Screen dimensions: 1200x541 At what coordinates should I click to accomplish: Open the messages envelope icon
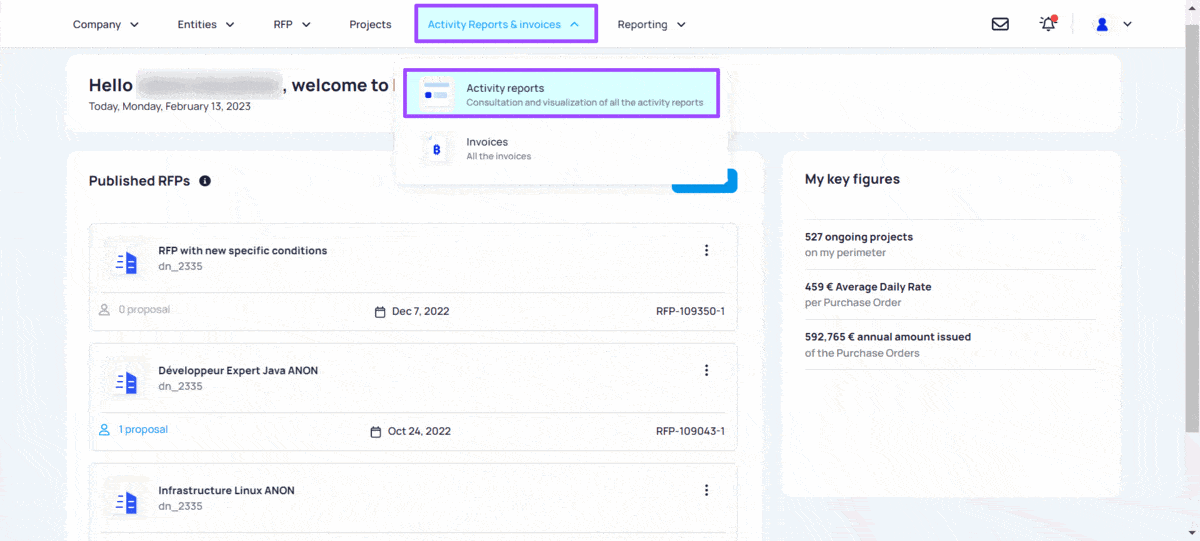(1000, 24)
